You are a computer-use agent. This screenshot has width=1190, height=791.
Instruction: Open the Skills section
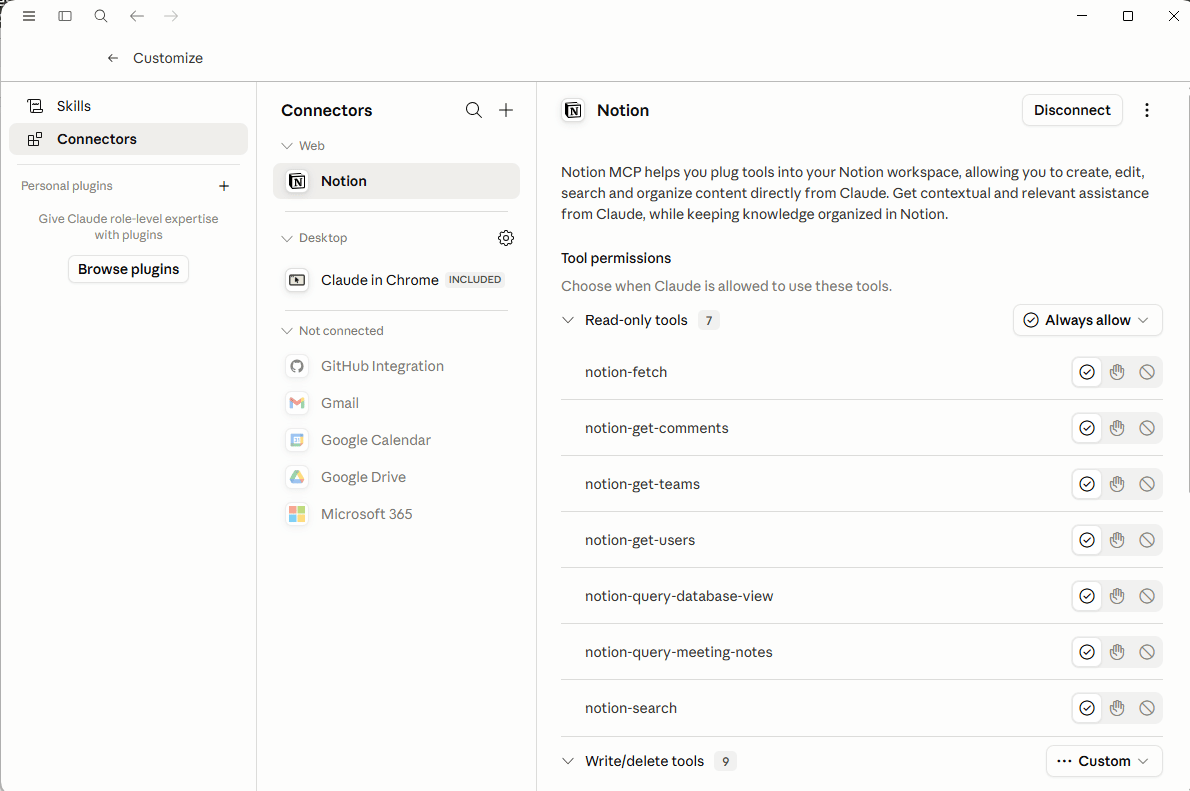[128, 106]
